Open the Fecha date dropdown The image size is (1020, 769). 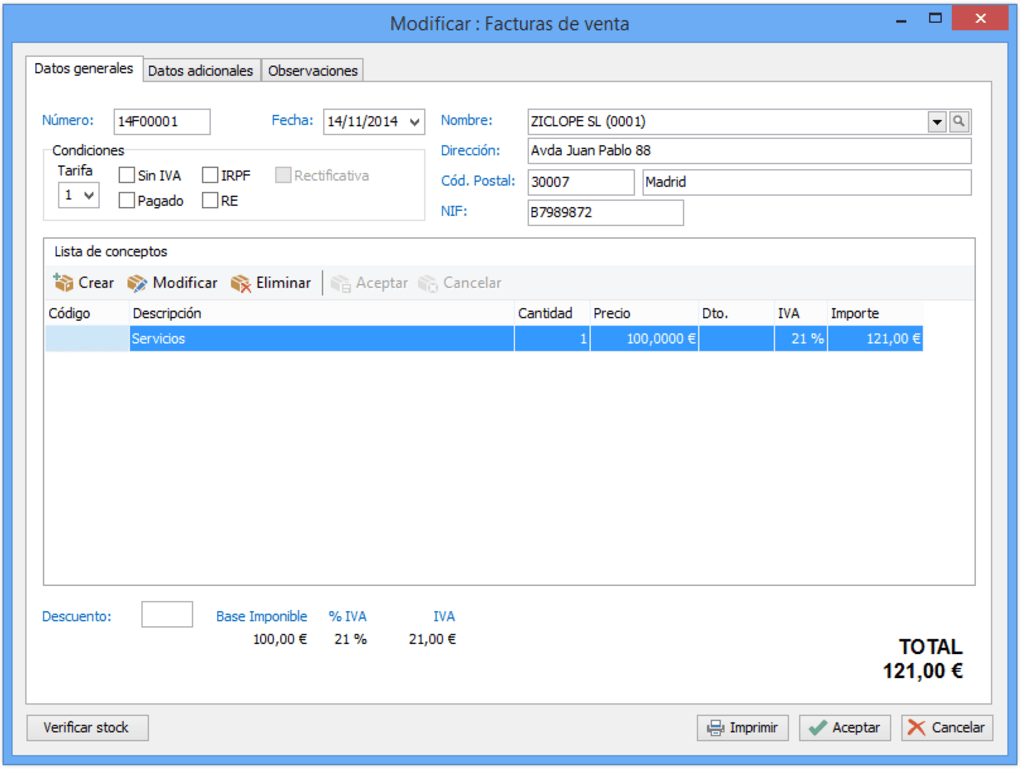[415, 121]
